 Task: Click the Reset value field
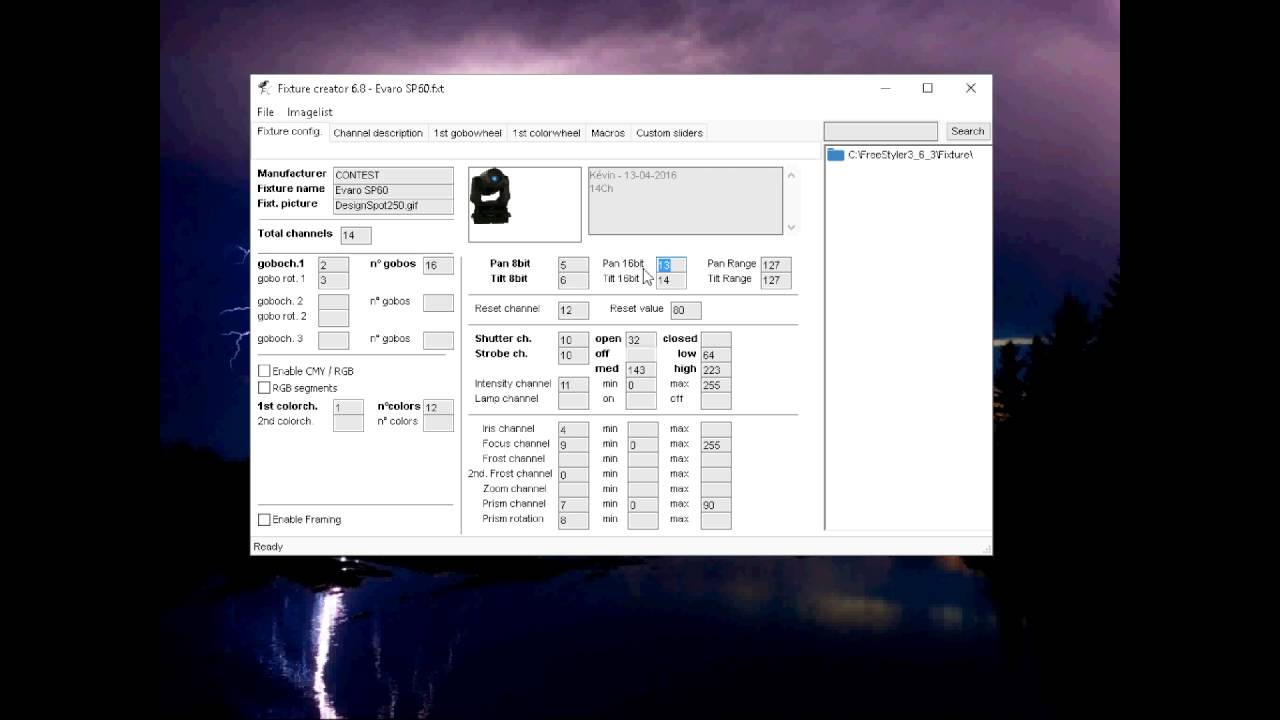coord(685,310)
